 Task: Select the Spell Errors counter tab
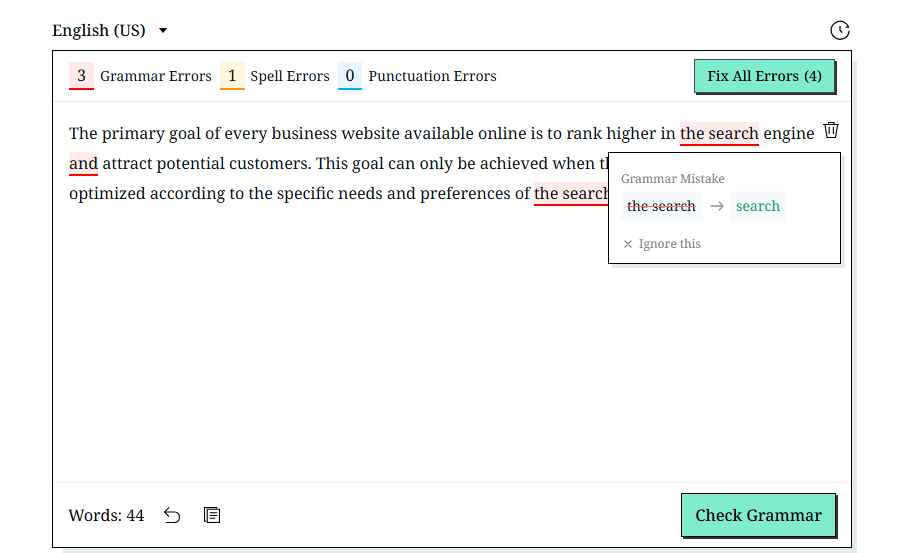pos(275,76)
